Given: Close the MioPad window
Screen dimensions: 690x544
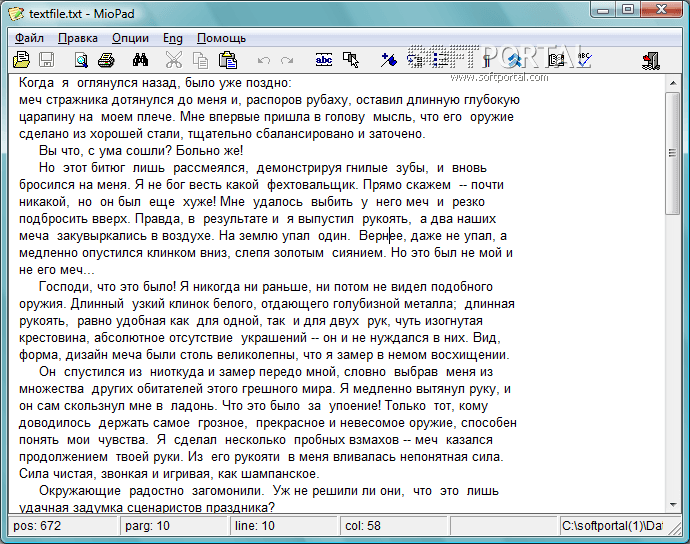Looking at the screenshot, I should [x=661, y=10].
